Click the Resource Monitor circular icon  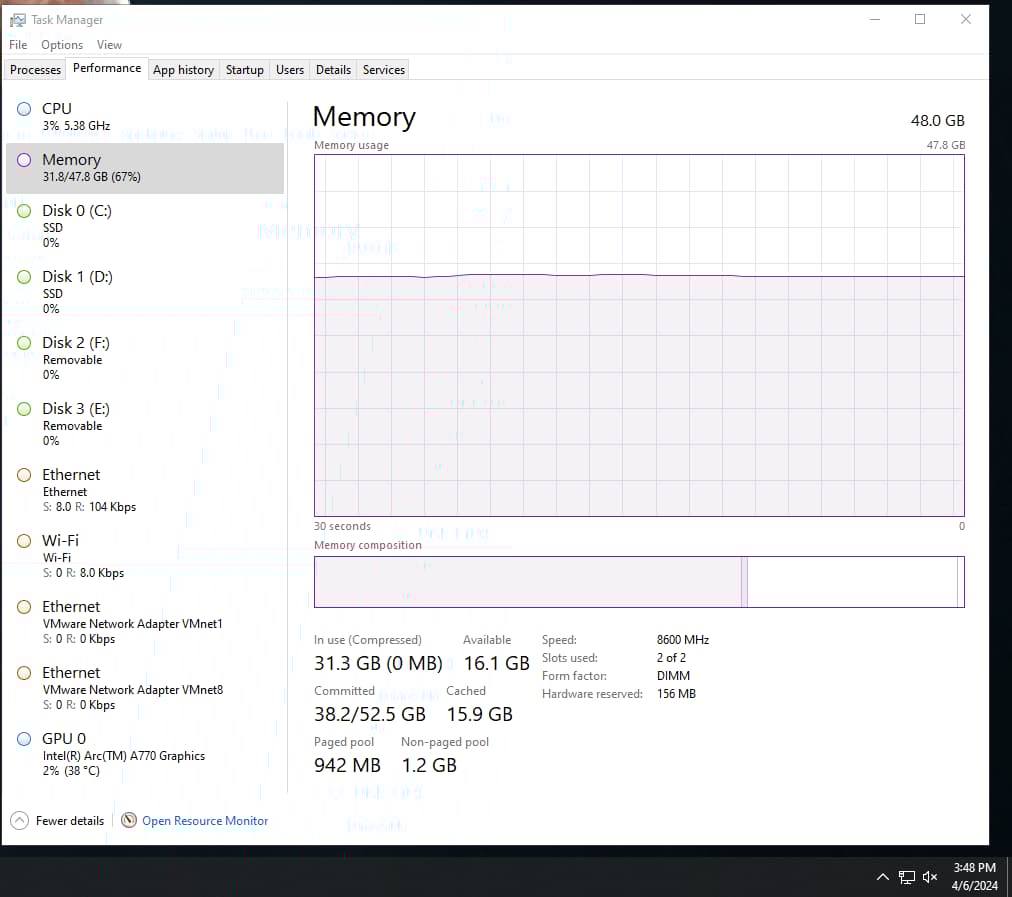(129, 820)
